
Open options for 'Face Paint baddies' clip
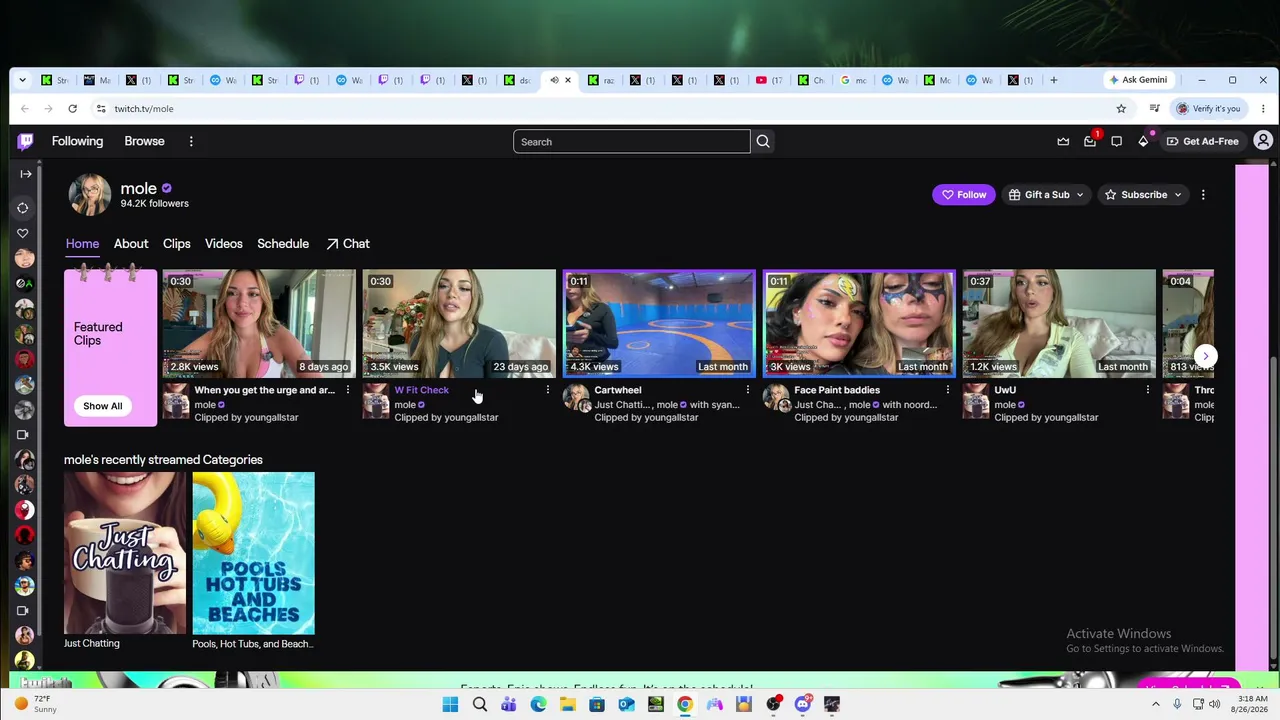click(x=947, y=390)
